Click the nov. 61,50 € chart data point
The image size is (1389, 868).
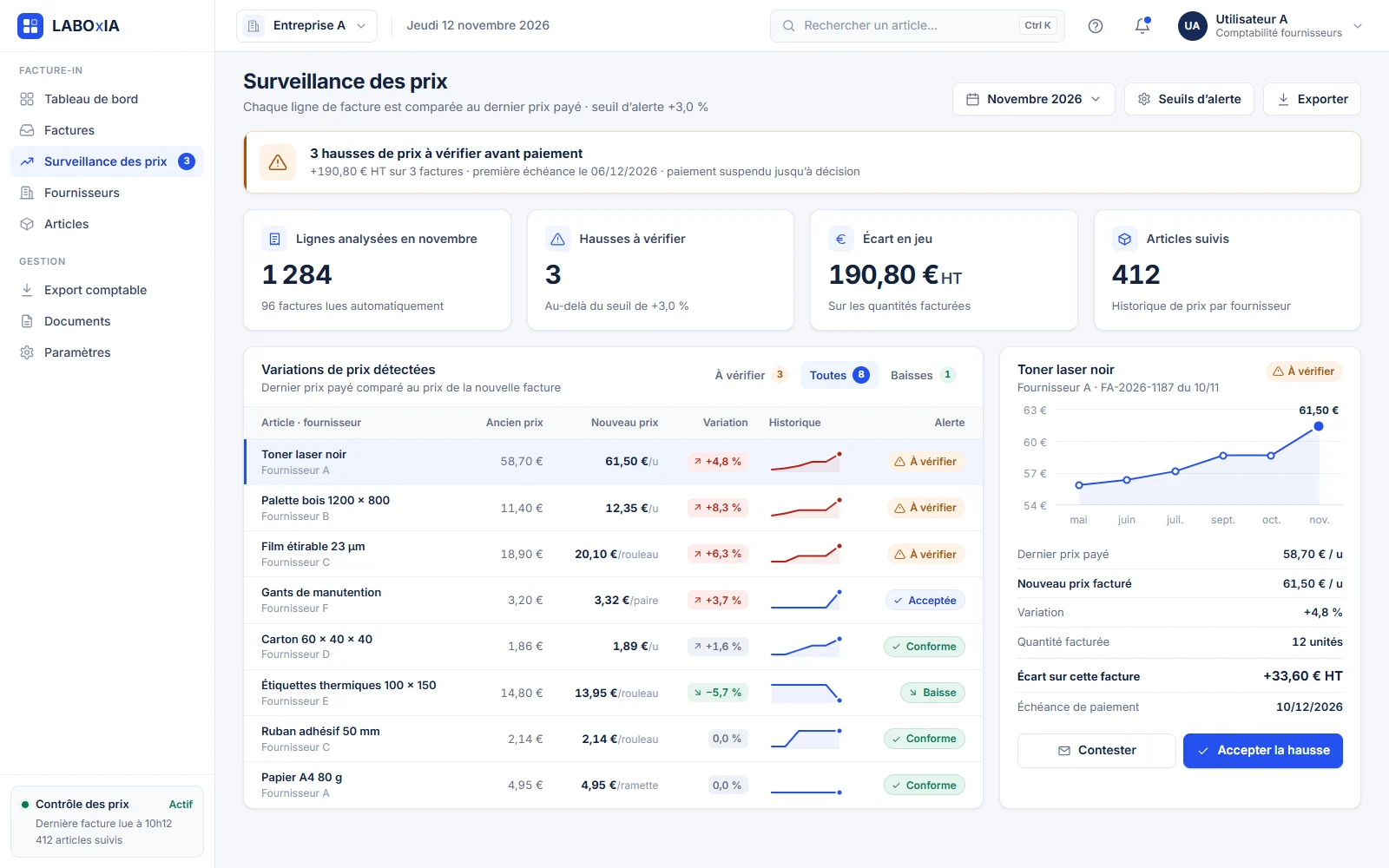click(x=1319, y=426)
